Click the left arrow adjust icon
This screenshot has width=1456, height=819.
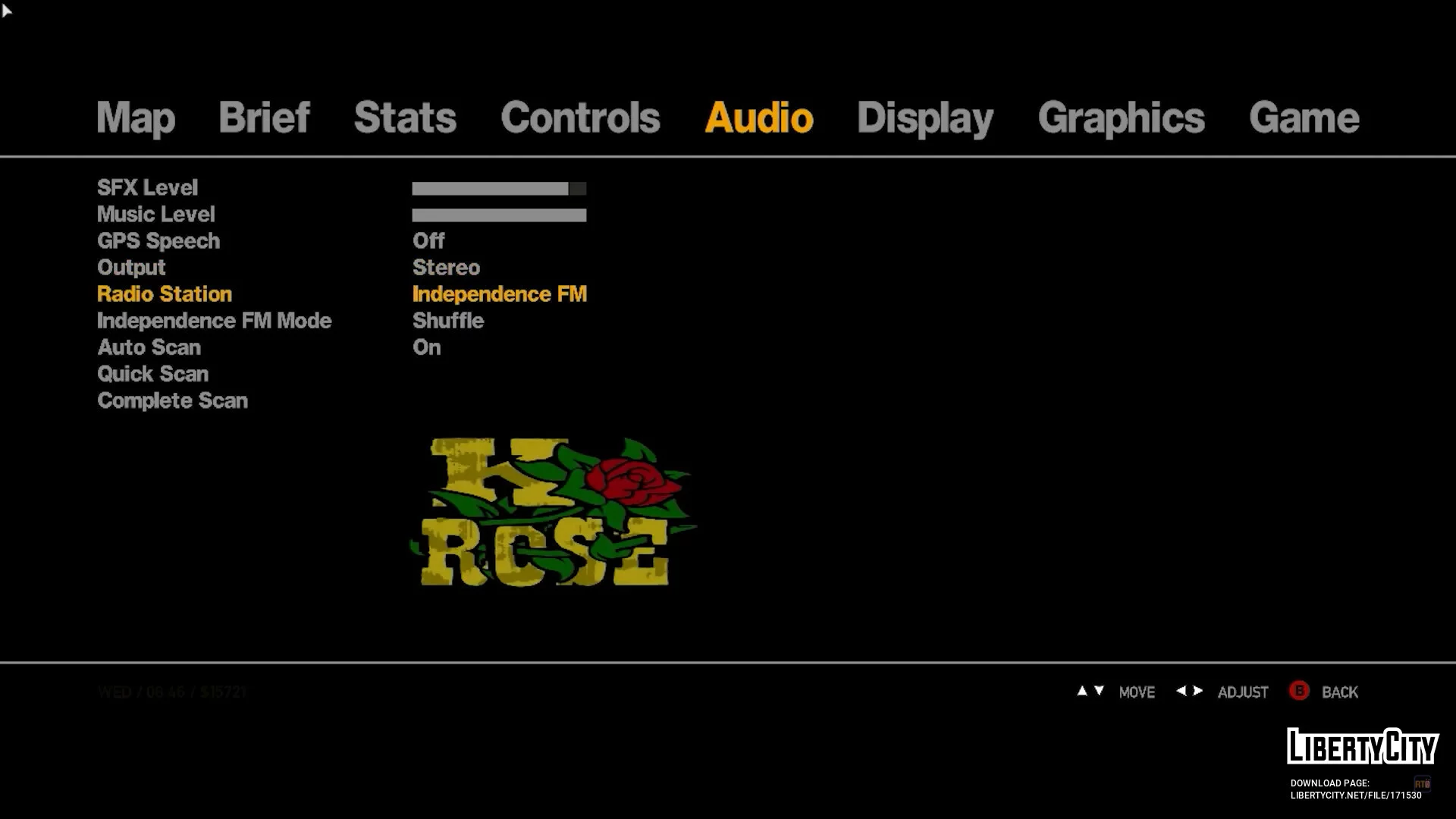pyautogui.click(x=1181, y=691)
